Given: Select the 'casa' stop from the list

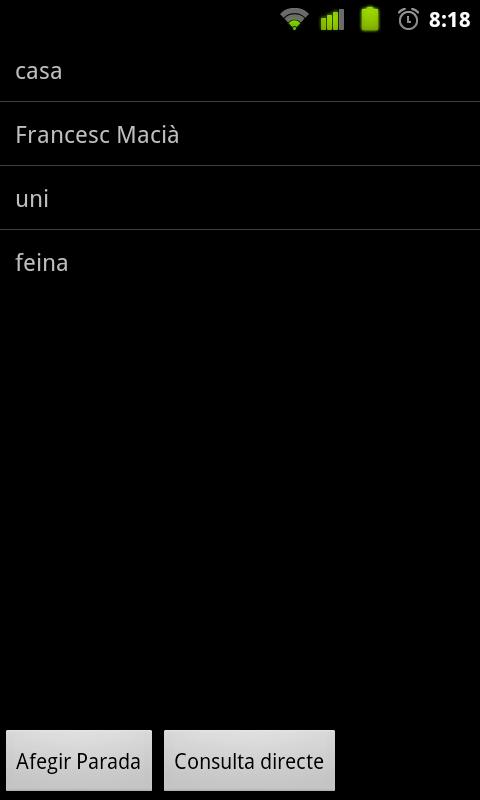Looking at the screenshot, I should 240,70.
